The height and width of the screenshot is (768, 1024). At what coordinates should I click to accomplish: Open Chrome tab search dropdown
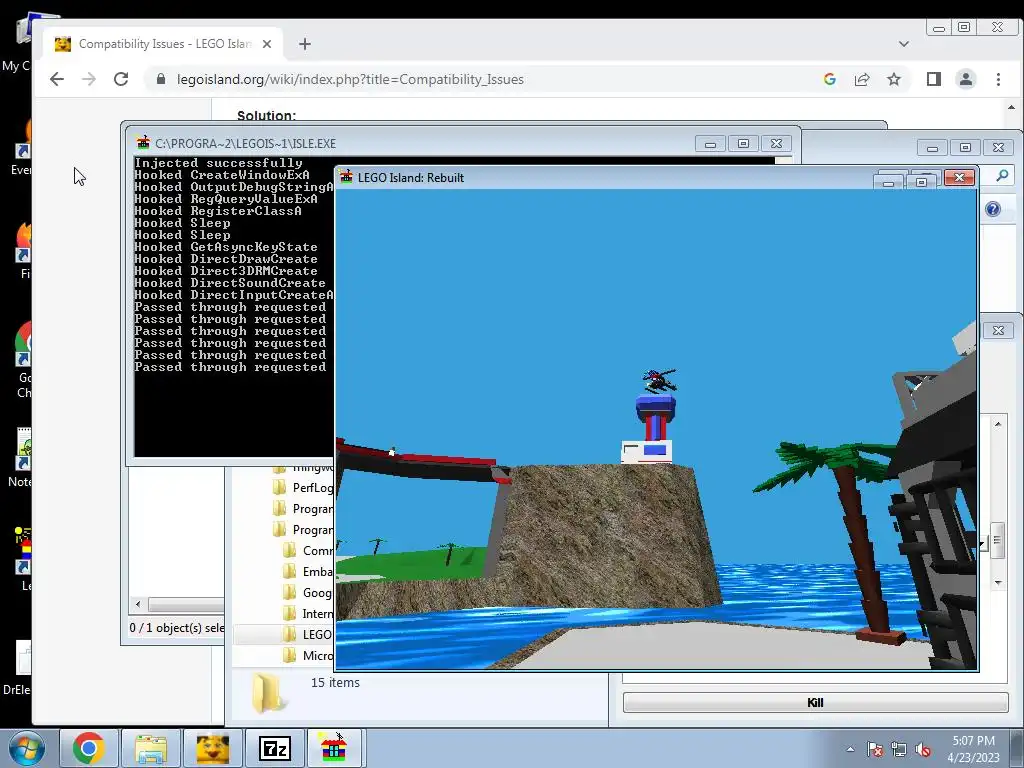904,44
